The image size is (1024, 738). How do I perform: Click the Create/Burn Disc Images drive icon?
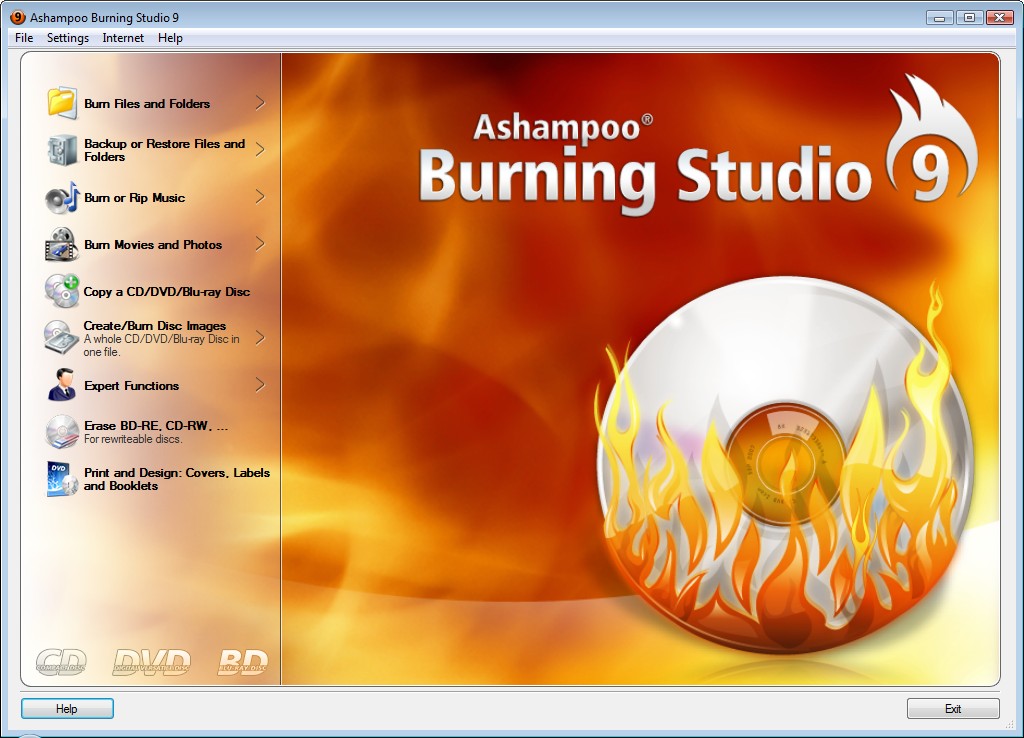coord(62,338)
